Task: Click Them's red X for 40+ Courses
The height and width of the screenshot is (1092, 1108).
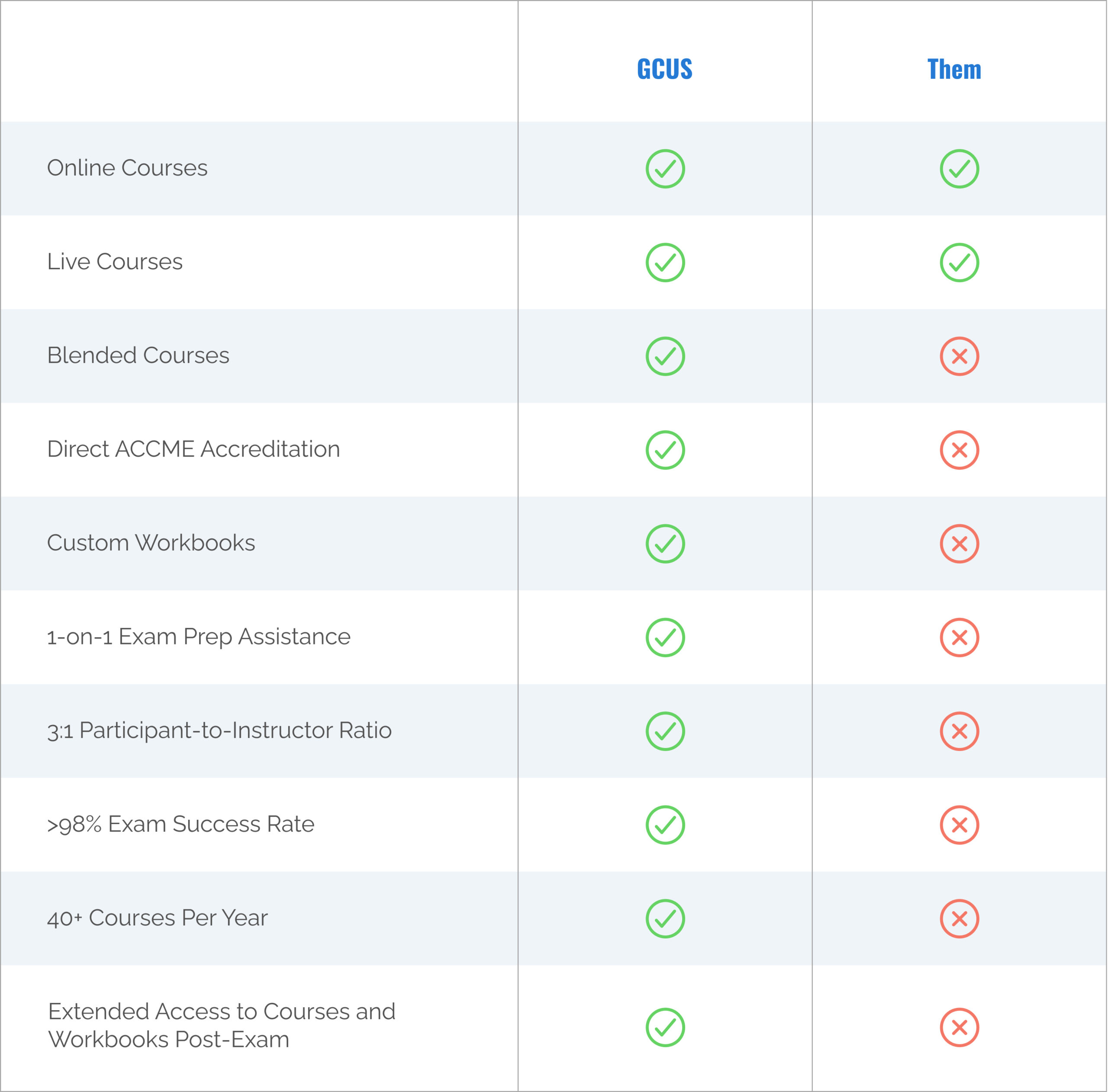Action: (x=960, y=919)
